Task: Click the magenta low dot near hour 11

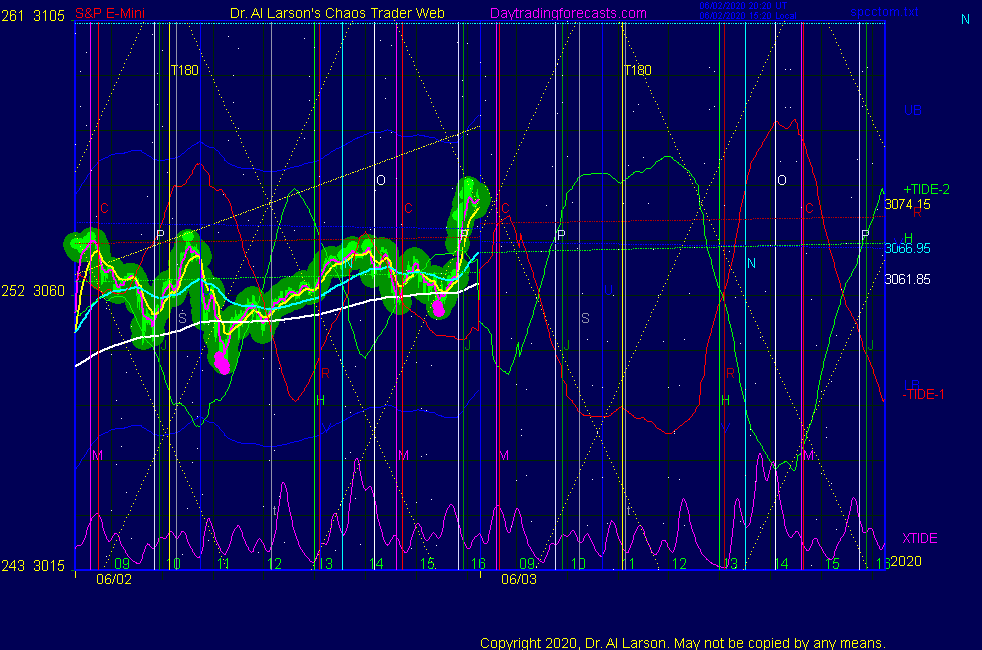Action: pos(222,363)
